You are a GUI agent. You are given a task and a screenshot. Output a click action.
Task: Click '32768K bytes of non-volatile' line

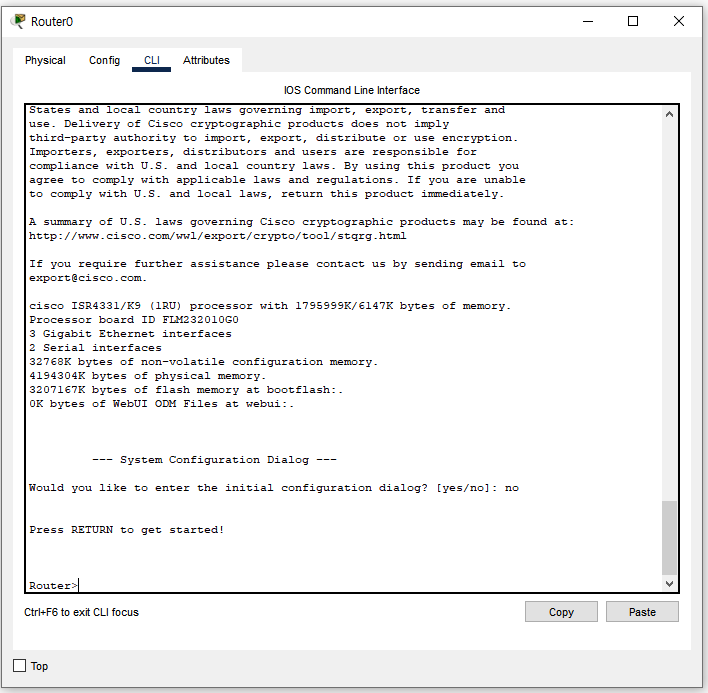tap(203, 362)
